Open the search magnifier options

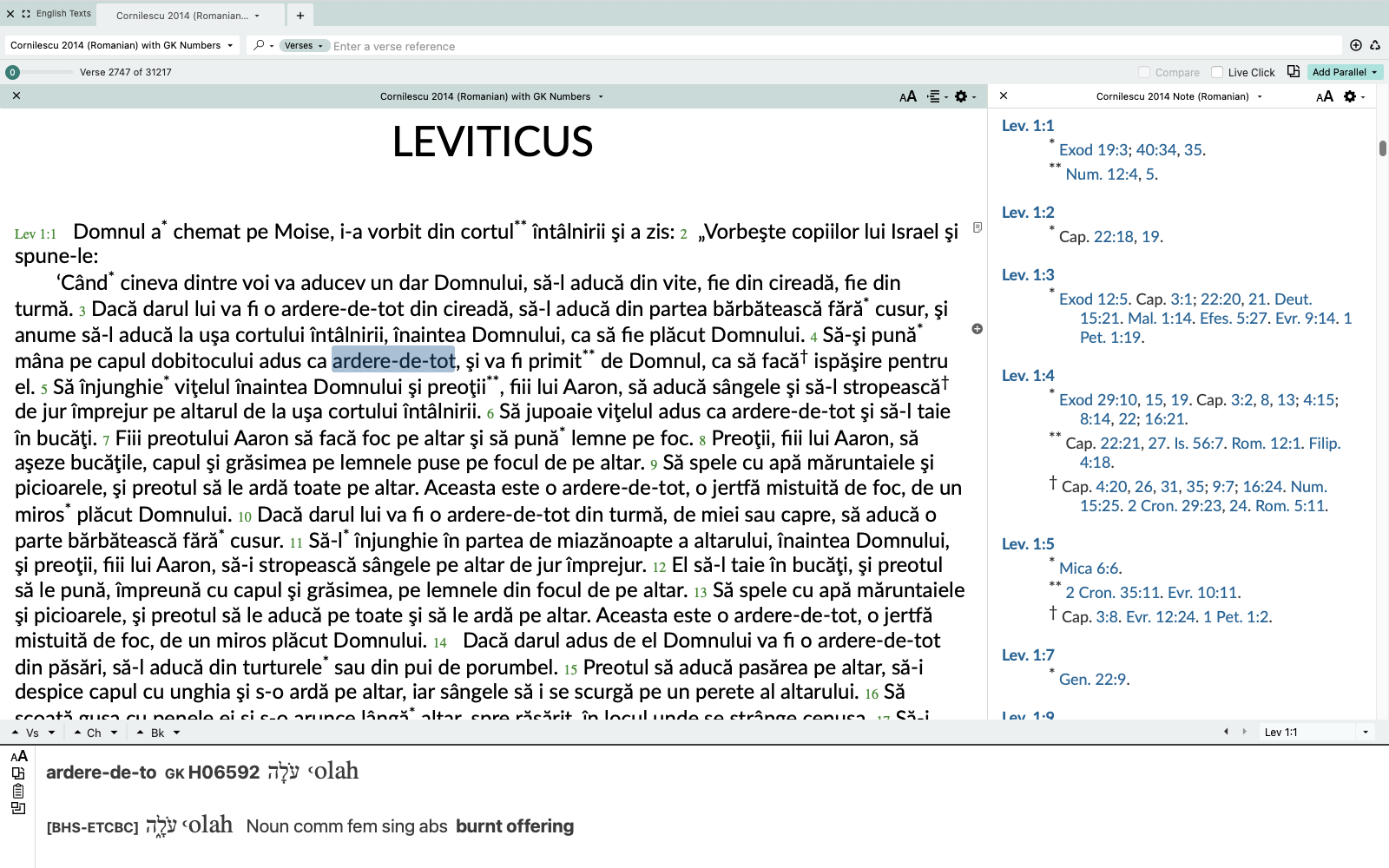(263, 45)
